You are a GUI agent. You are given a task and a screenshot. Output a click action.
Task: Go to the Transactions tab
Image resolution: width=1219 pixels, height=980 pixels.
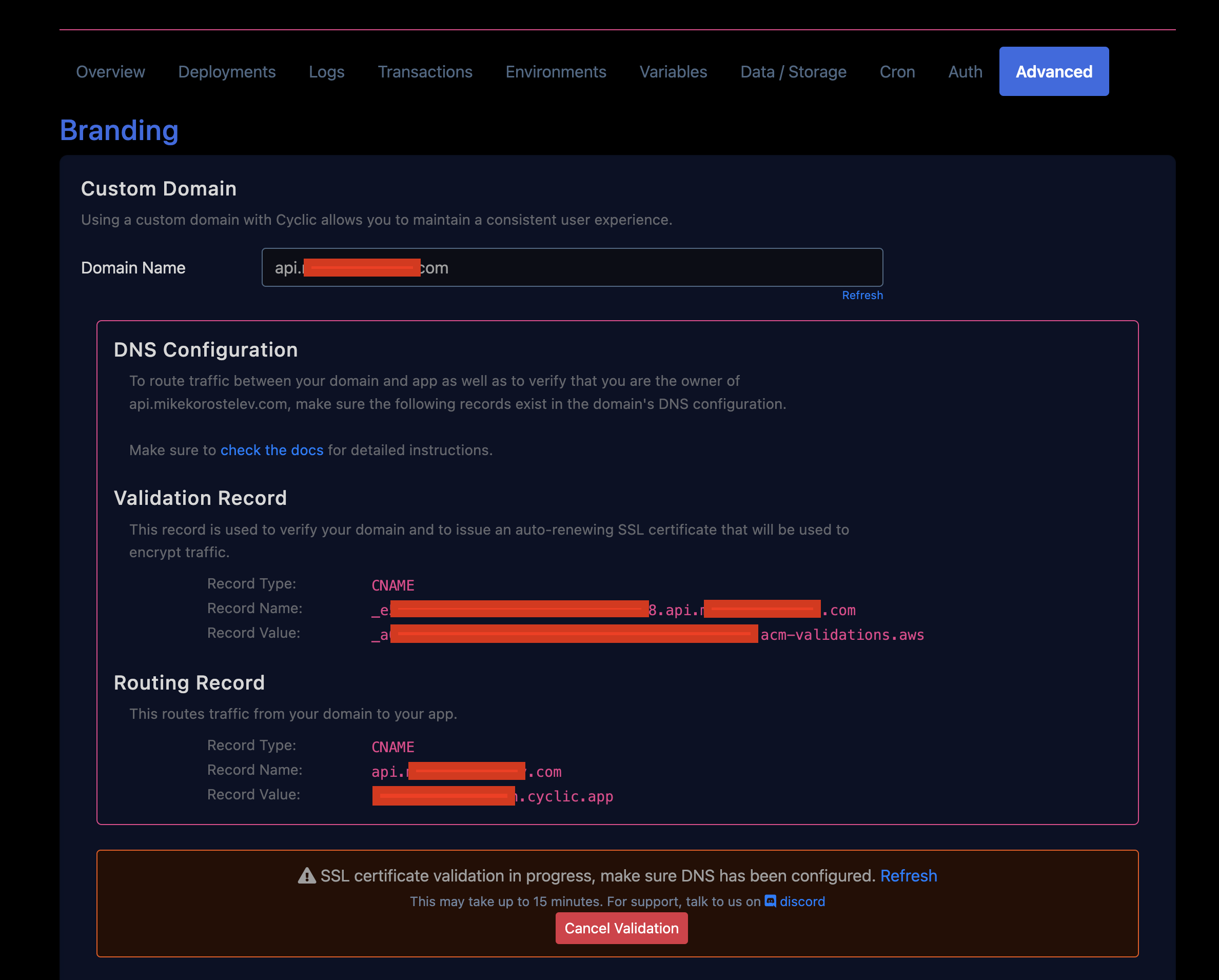point(425,72)
